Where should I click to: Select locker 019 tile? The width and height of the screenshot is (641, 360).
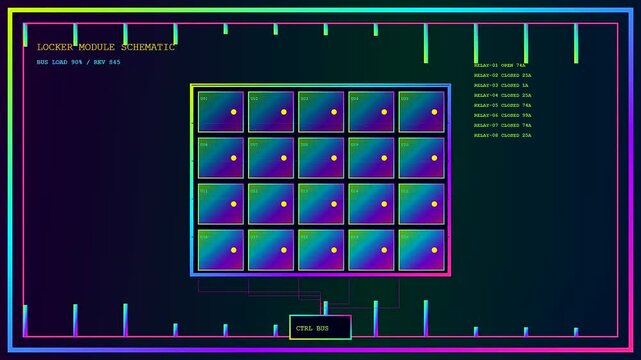pyautogui.click(x=371, y=250)
